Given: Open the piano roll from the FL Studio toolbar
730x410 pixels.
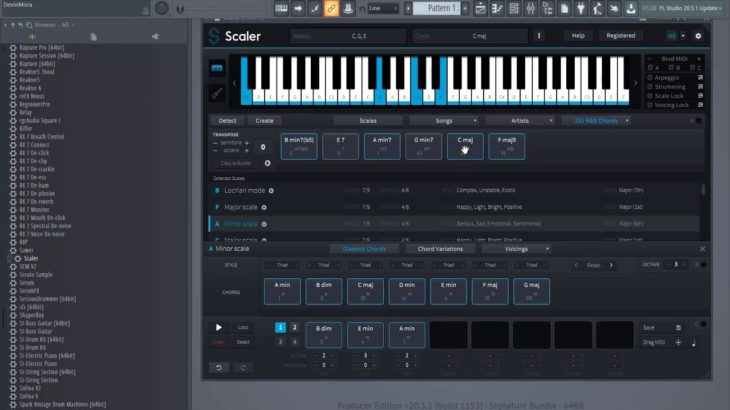Looking at the screenshot, I should [x=281, y=8].
